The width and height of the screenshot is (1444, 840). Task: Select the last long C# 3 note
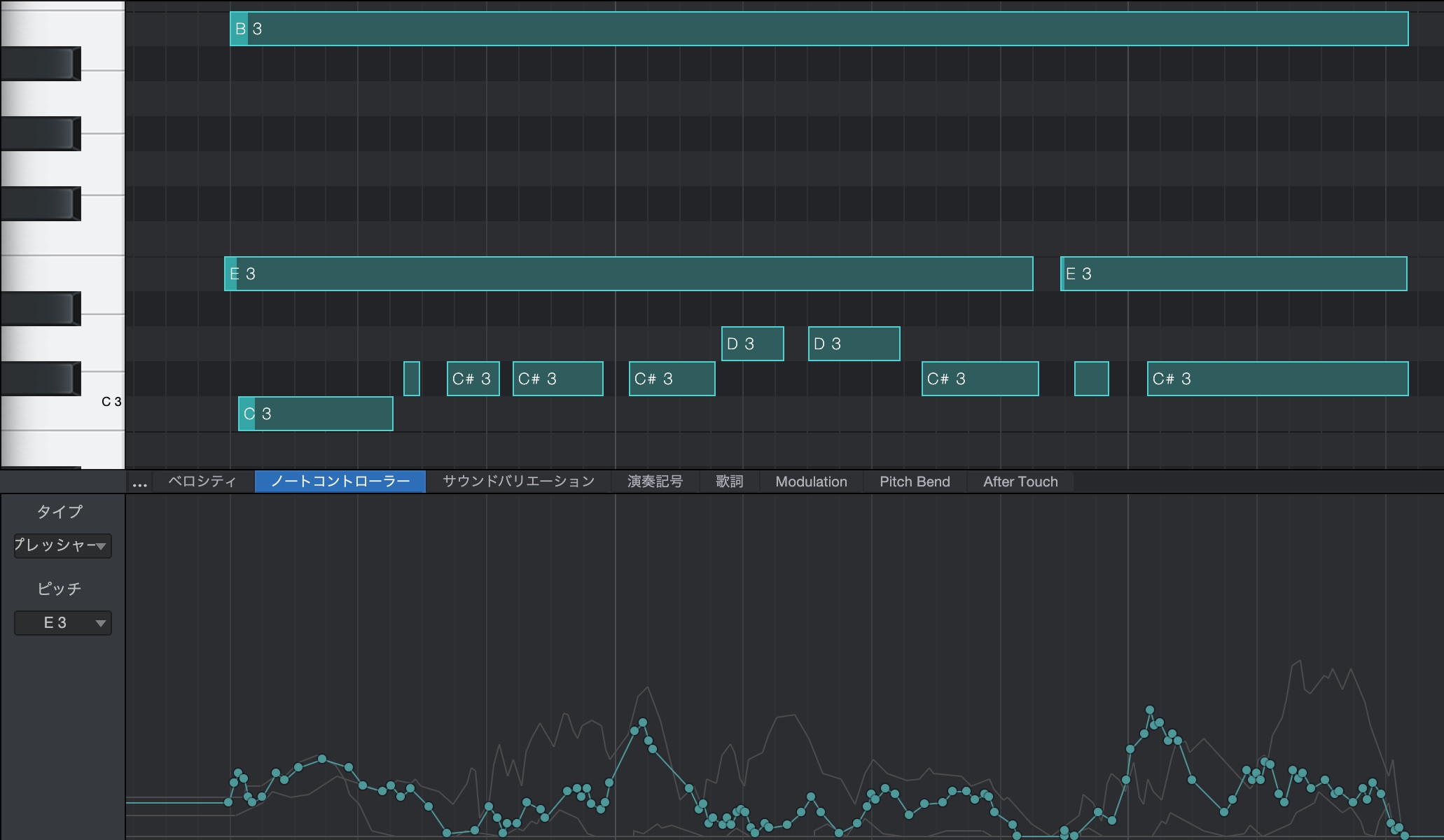1277,379
